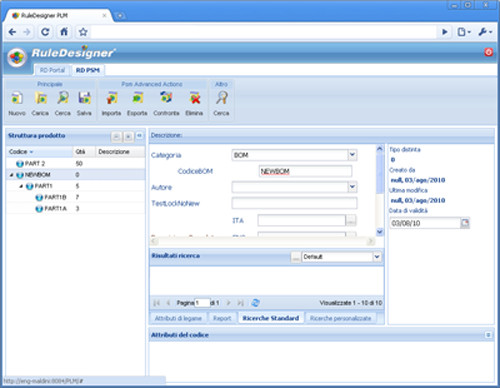Click Cerca in the Altro group

[221, 98]
